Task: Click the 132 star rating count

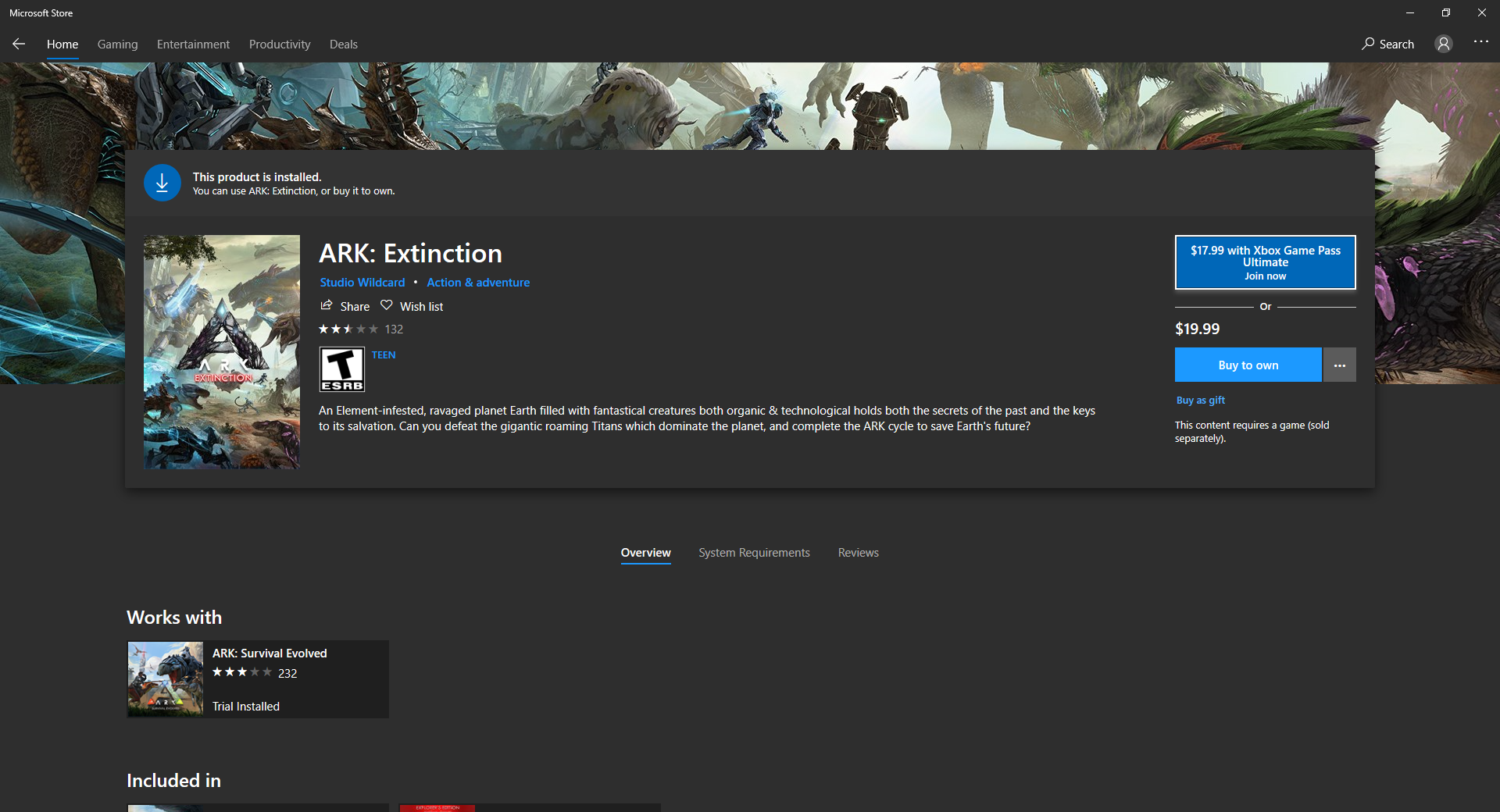Action: point(394,329)
